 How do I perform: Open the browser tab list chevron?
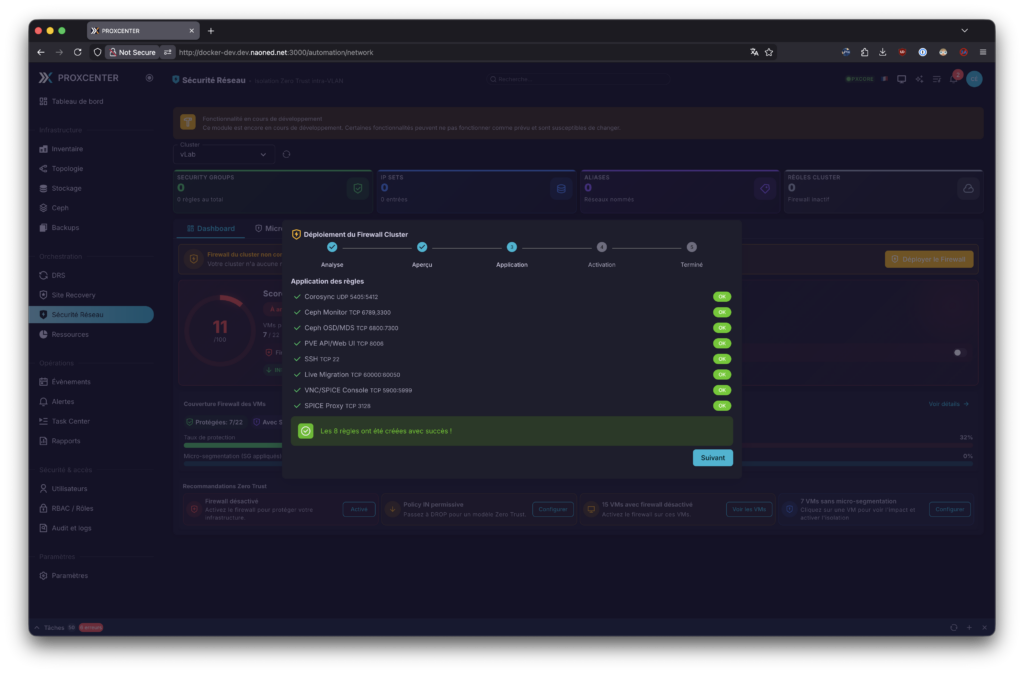pos(964,31)
